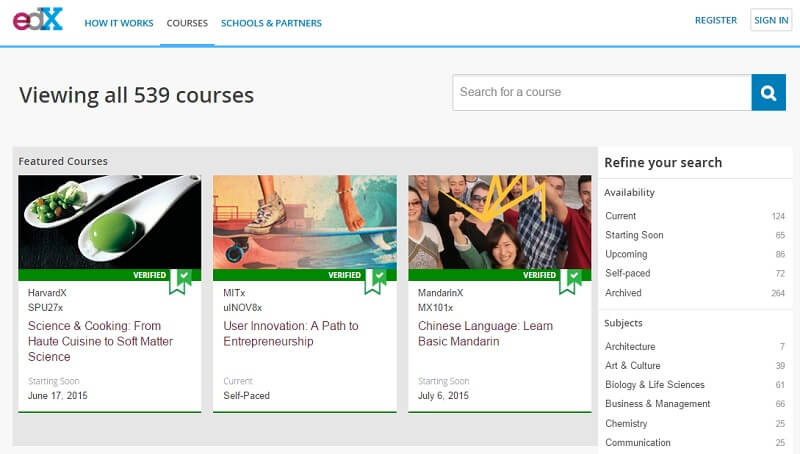
Task: Click the Refine your search heading
Action: point(663,163)
